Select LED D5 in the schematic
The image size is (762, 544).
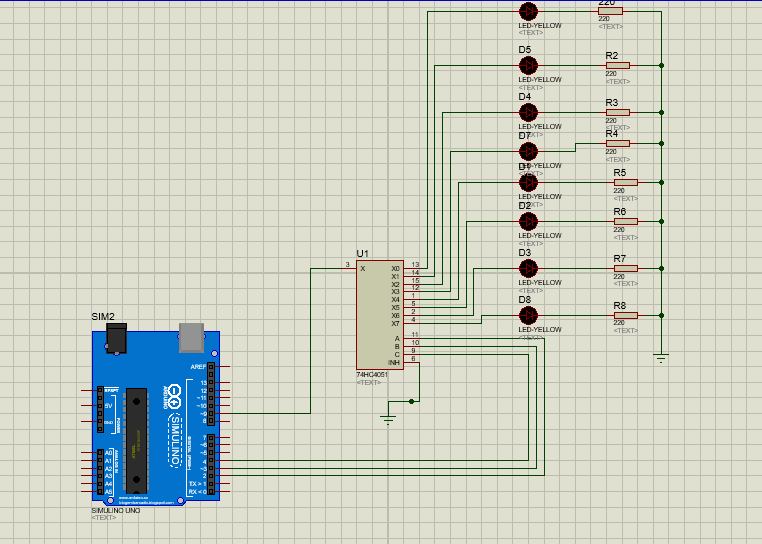click(528, 65)
